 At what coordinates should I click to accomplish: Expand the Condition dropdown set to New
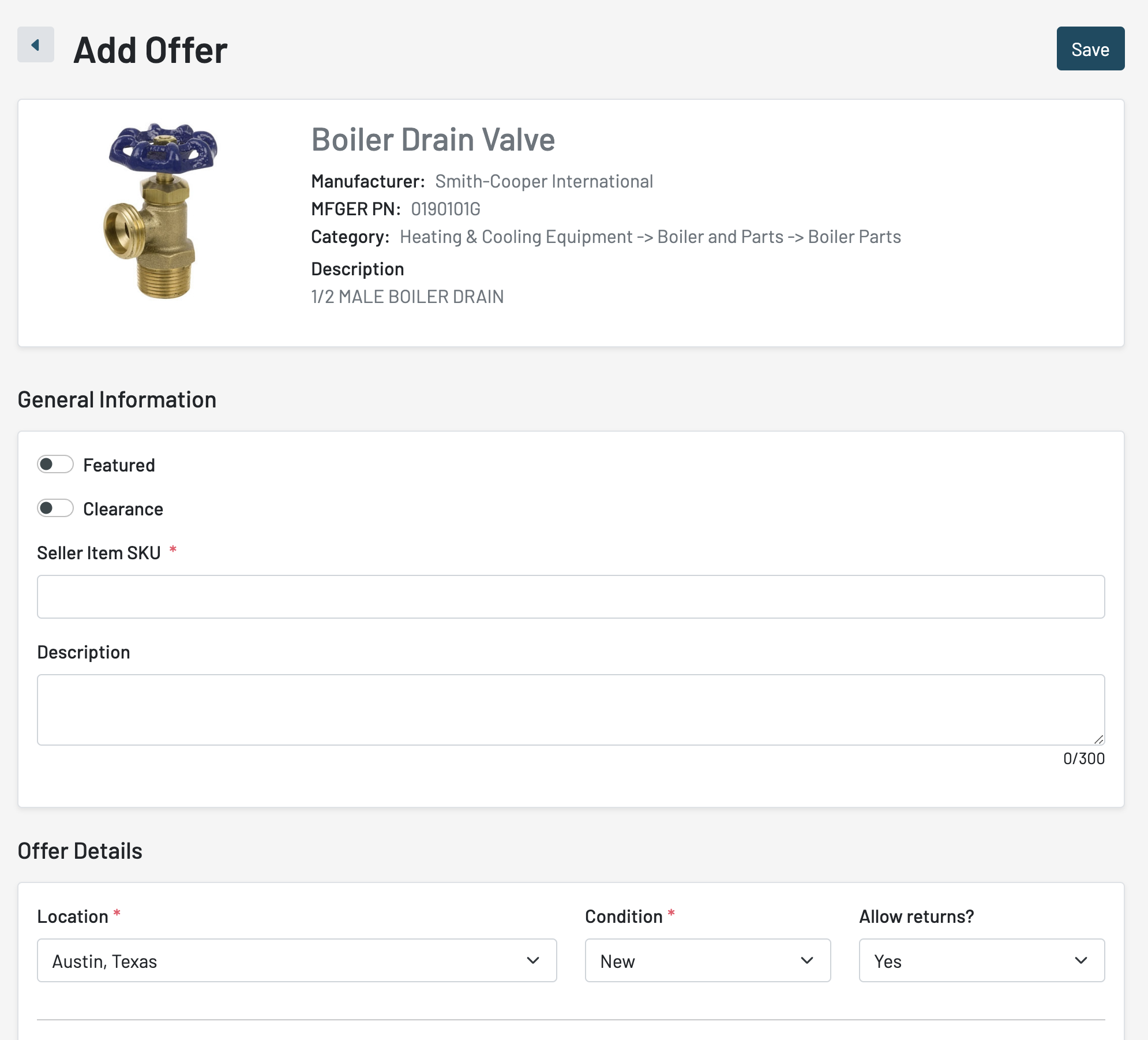click(x=707, y=961)
